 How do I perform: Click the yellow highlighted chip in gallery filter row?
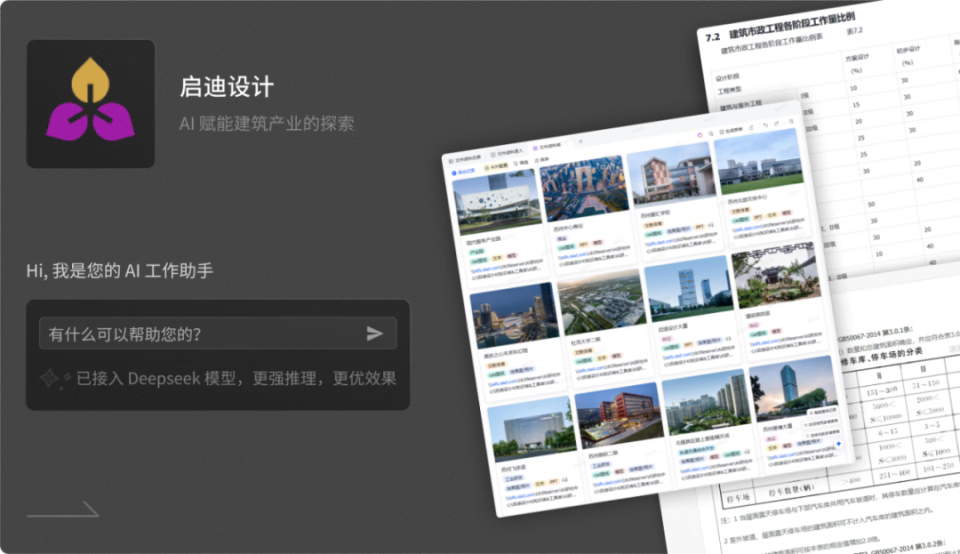click(x=496, y=166)
